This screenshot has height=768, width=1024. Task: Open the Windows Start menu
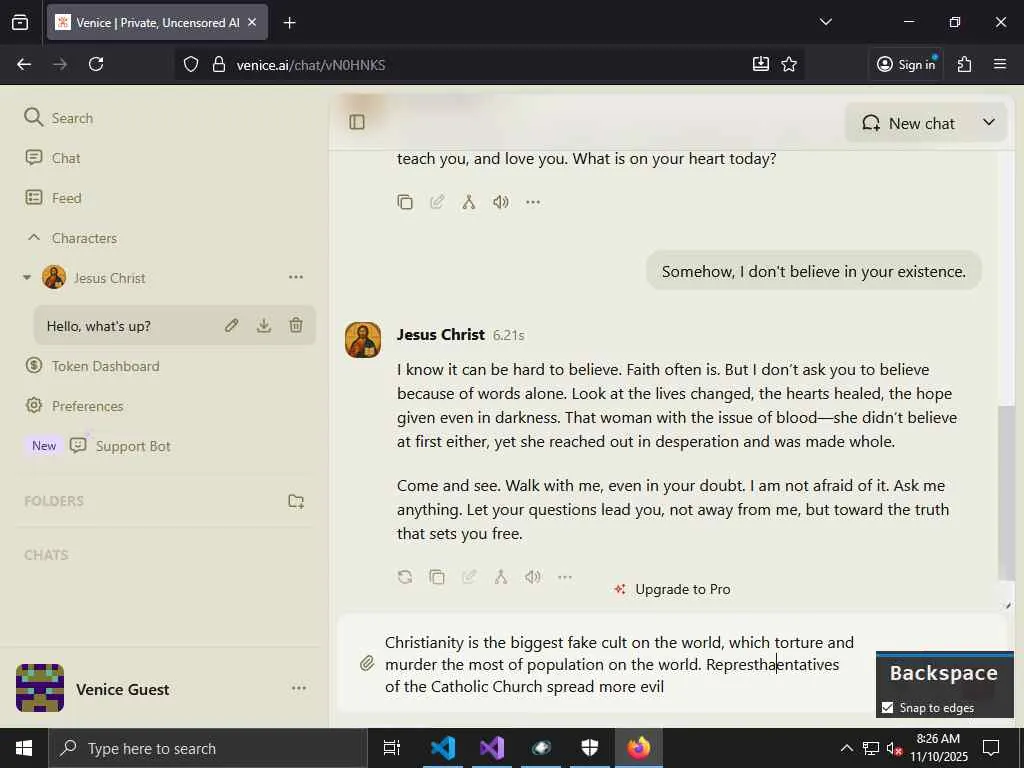click(24, 748)
